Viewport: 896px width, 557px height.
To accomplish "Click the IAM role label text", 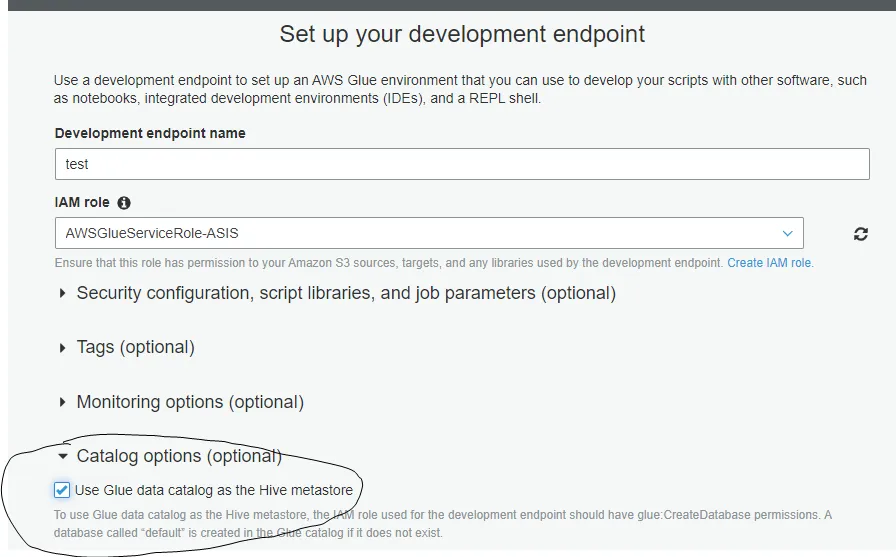I will coord(82,202).
